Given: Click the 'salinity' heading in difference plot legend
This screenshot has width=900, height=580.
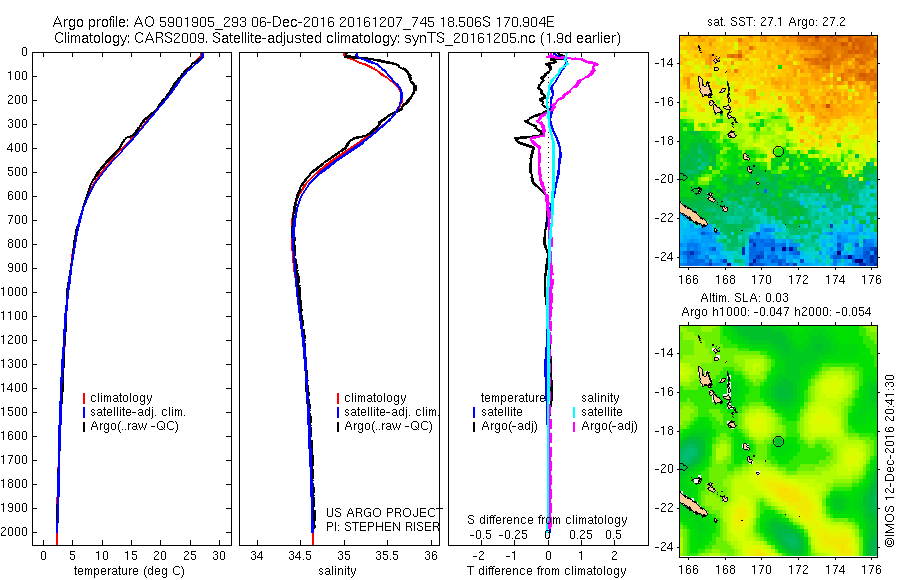Looking at the screenshot, I should [600, 397].
